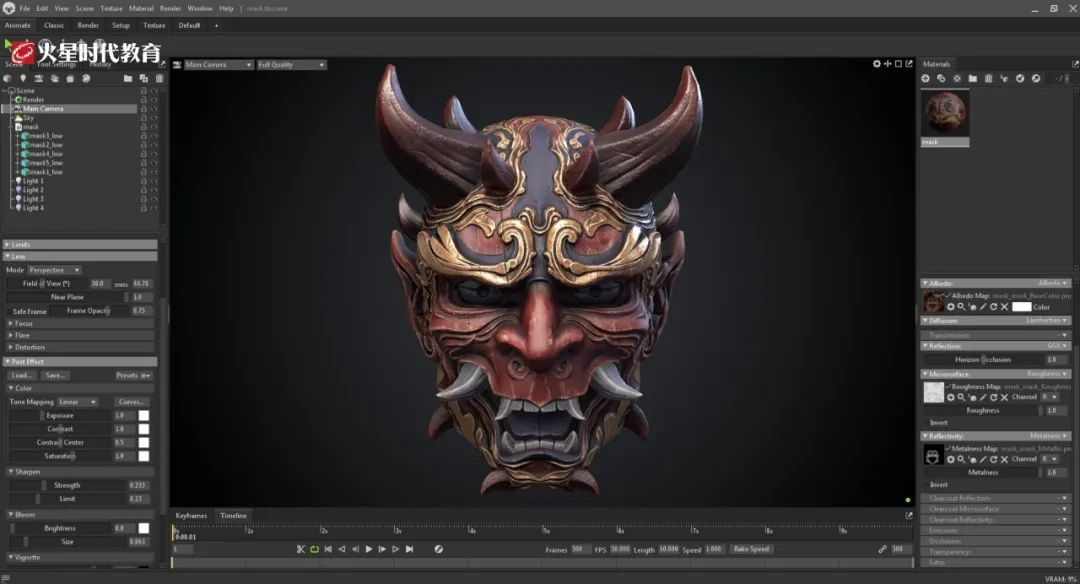The height and width of the screenshot is (584, 1080).
Task: Open the Main Camera viewport dropdown
Action: [218, 65]
